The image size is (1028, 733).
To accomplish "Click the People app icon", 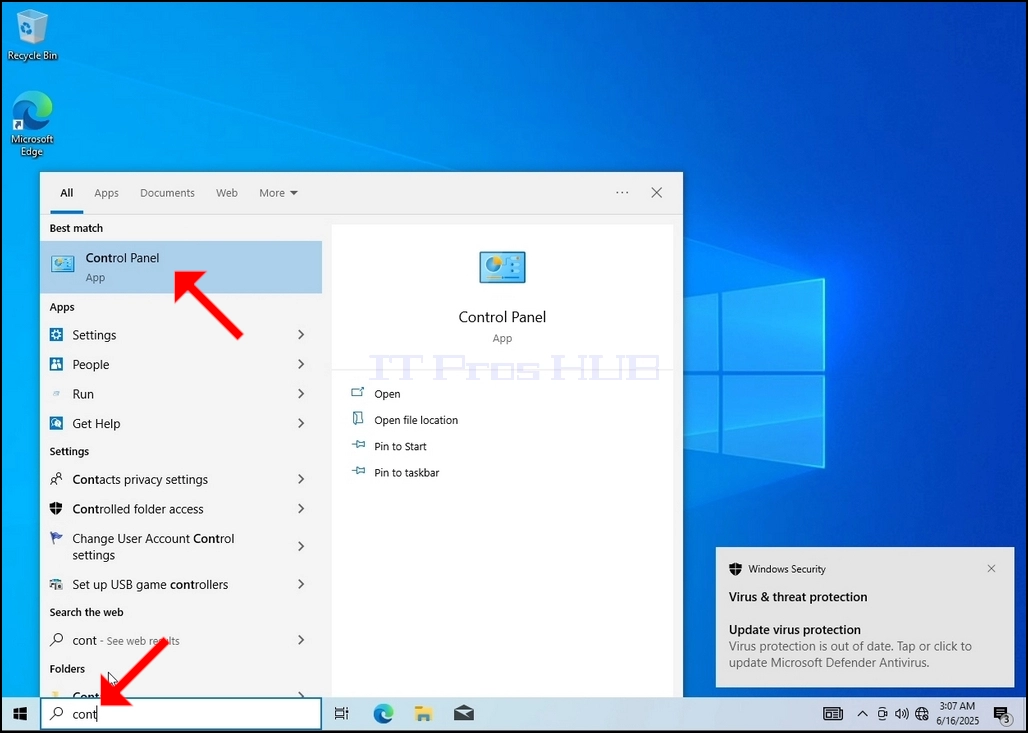I will click(56, 365).
